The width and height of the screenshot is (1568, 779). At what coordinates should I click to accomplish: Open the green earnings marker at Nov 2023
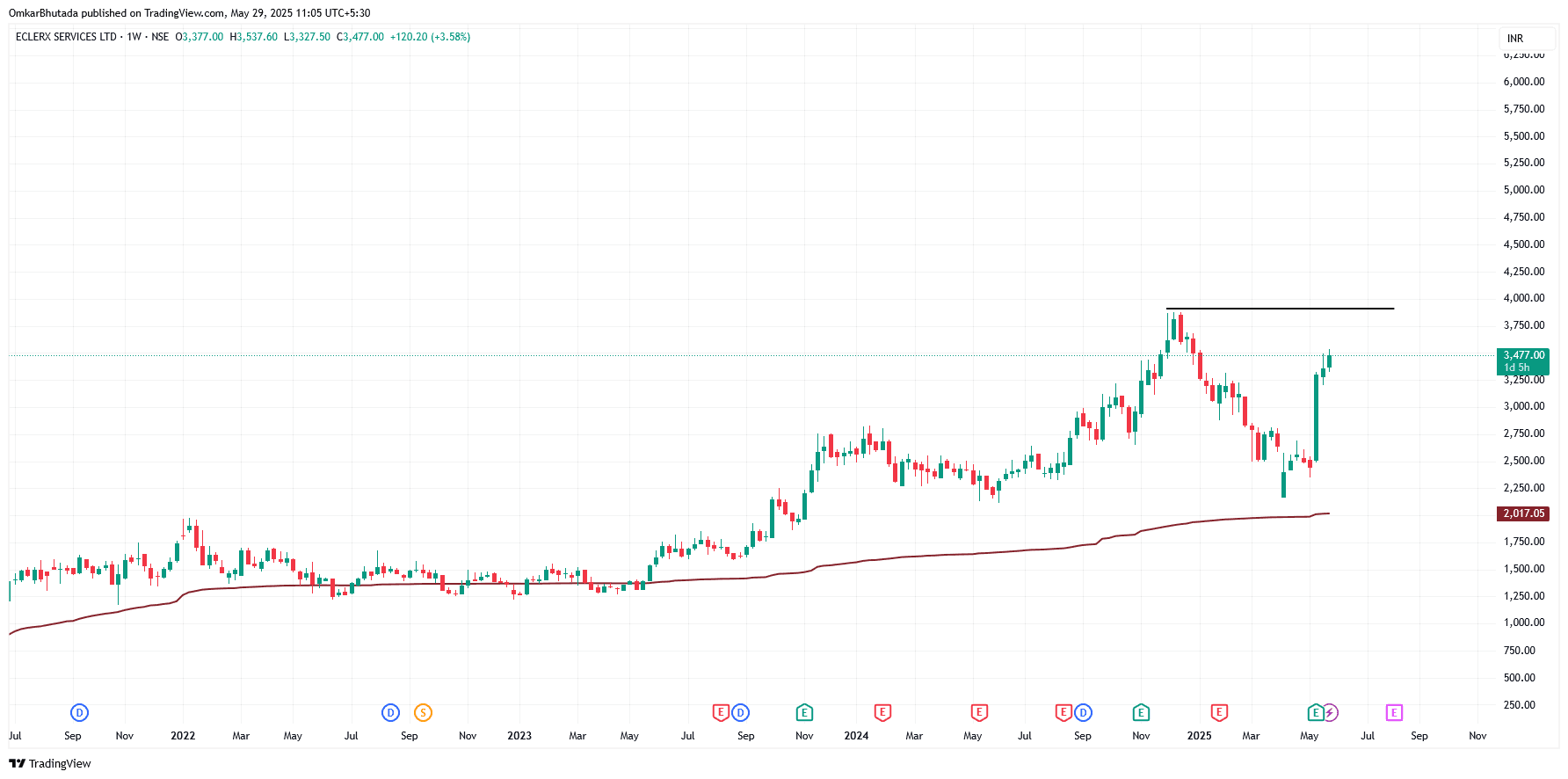pyautogui.click(x=804, y=713)
